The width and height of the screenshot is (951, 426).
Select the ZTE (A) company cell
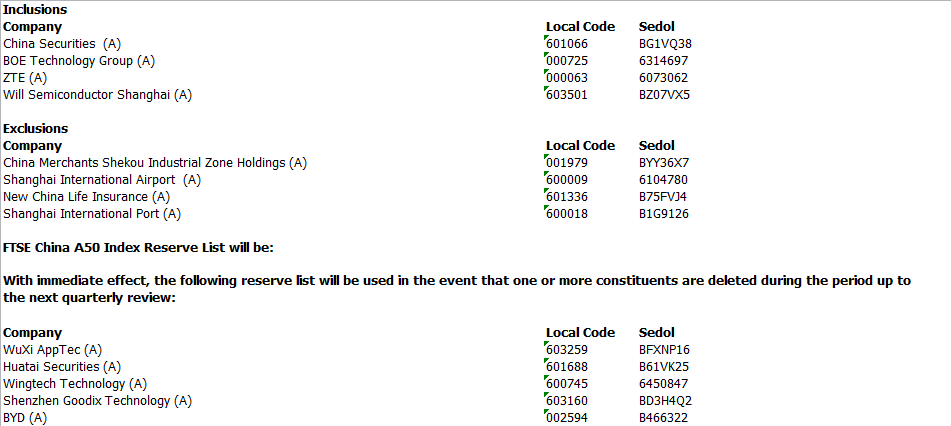[25, 78]
